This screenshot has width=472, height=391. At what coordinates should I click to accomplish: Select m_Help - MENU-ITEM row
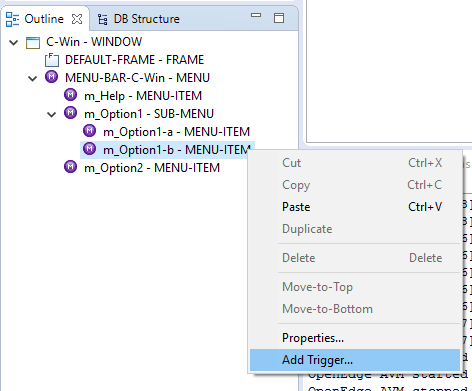pos(143,96)
